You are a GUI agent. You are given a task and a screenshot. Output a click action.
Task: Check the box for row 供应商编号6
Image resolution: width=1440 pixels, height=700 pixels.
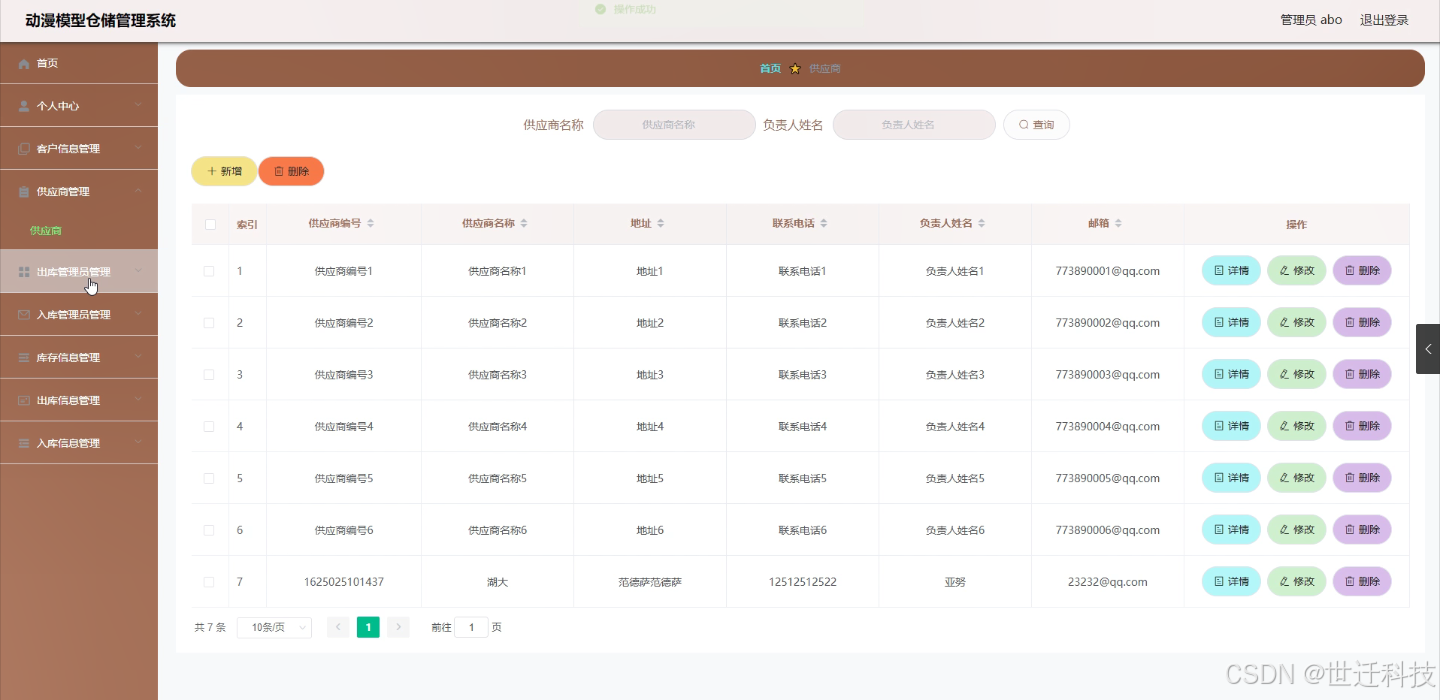209,530
